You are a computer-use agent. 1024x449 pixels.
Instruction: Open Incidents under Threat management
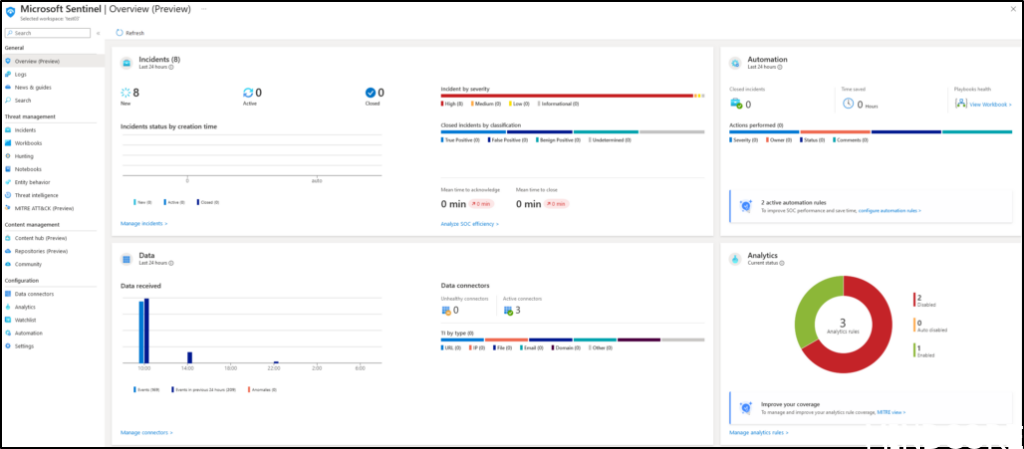coord(25,130)
